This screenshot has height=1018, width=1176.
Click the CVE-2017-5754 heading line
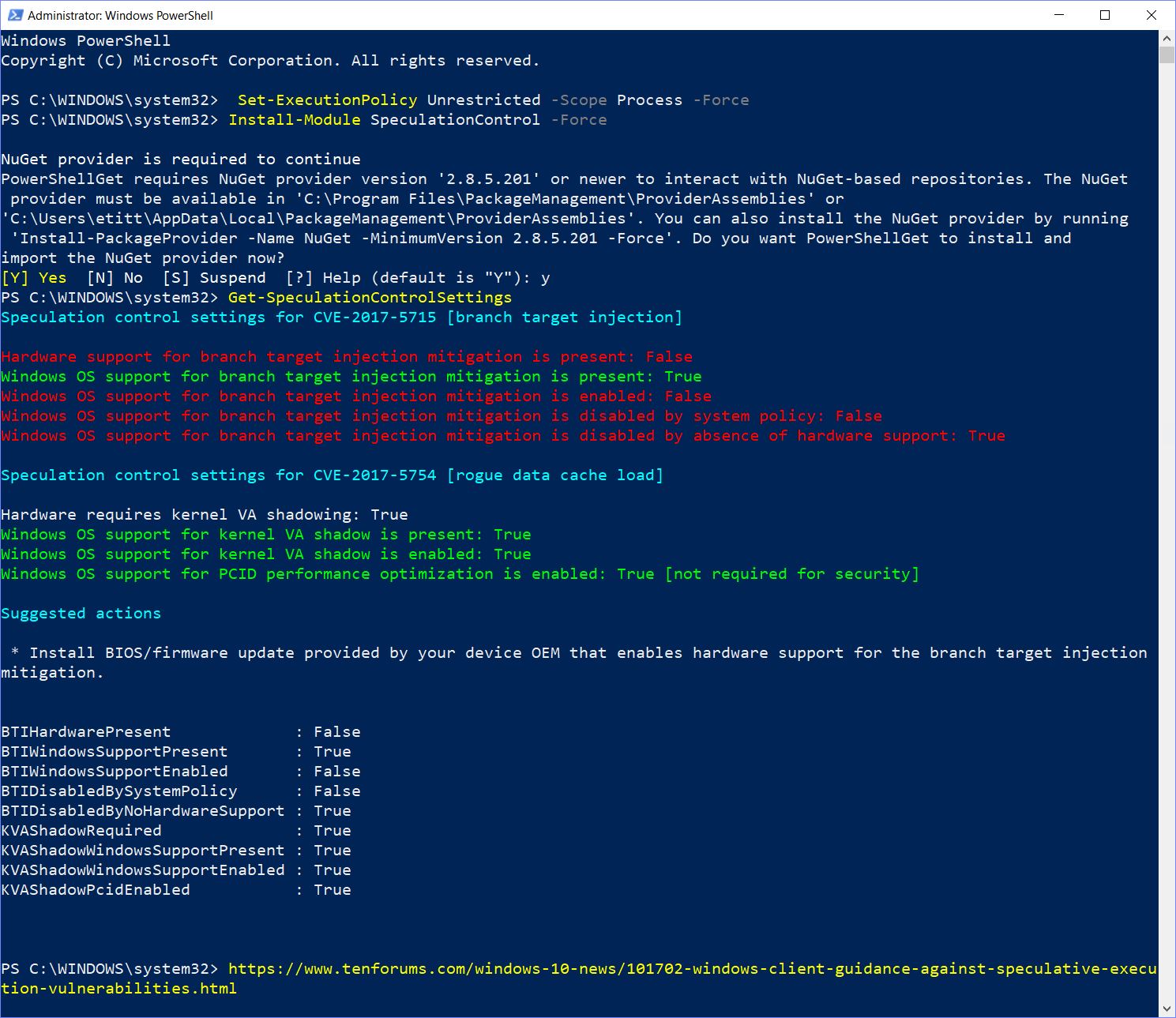(x=332, y=475)
